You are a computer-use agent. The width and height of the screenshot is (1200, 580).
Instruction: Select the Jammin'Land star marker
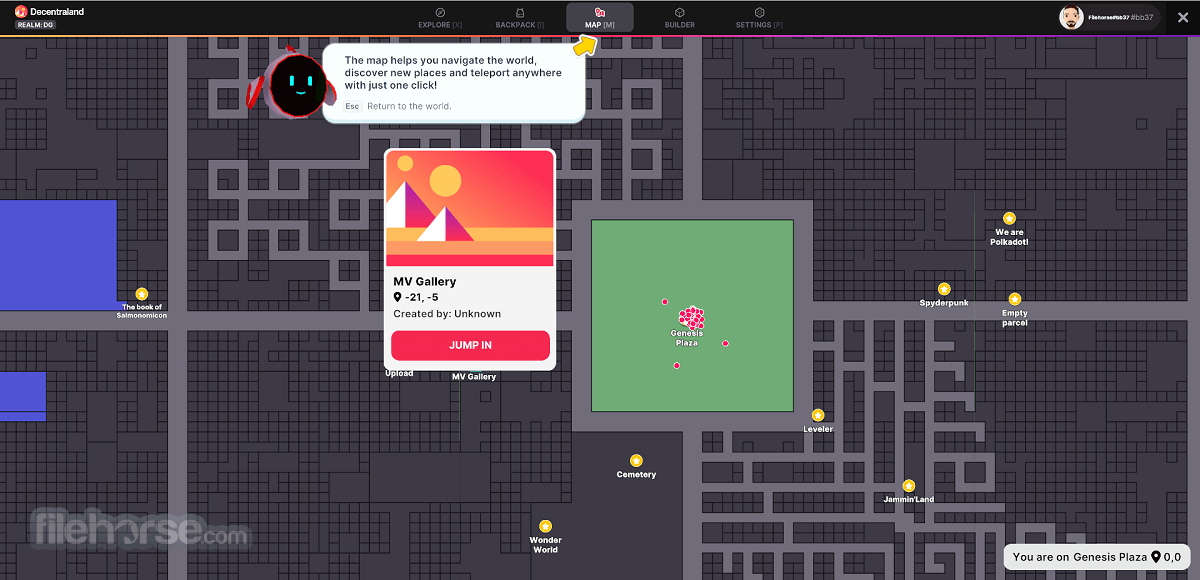909,486
